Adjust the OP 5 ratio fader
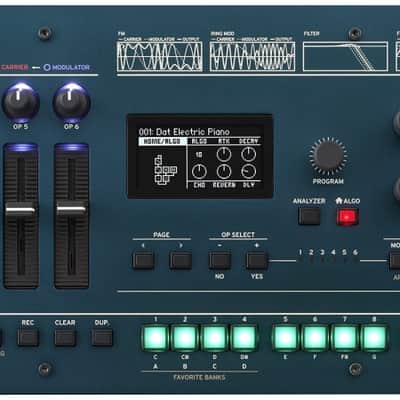This screenshot has width=400, height=400. [21, 210]
